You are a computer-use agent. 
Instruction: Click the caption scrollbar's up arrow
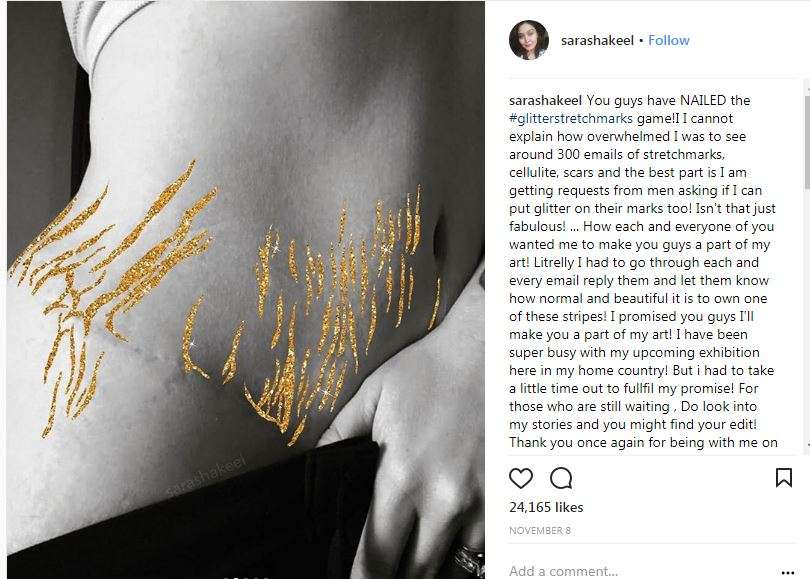point(807,87)
